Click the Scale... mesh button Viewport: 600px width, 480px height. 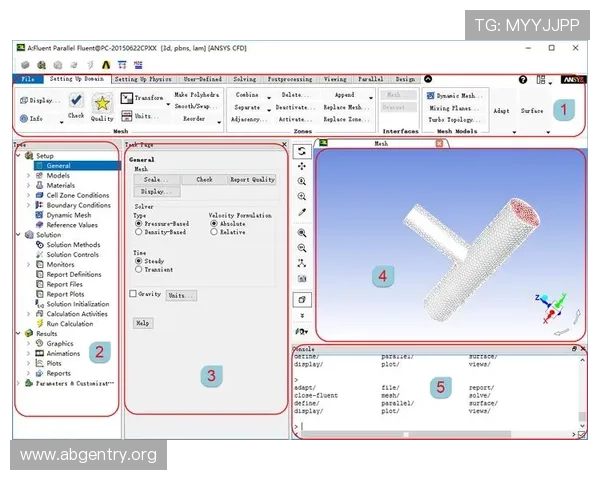click(156, 180)
